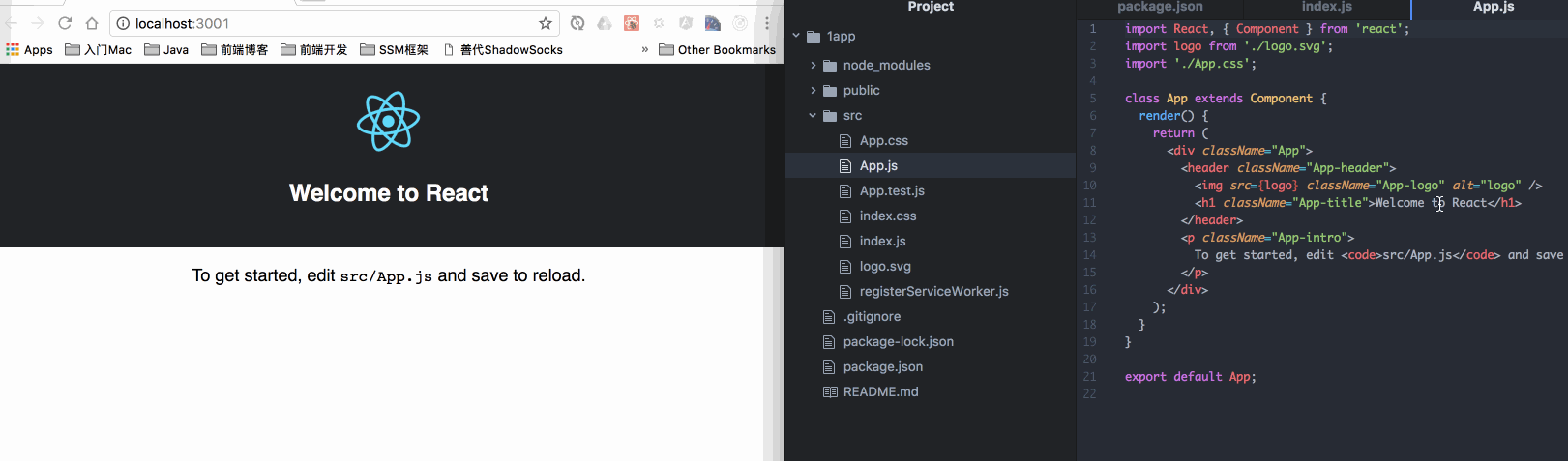Image resolution: width=1568 pixels, height=461 pixels.
Task: Click the Google Drive extension icon
Action: 605,23
